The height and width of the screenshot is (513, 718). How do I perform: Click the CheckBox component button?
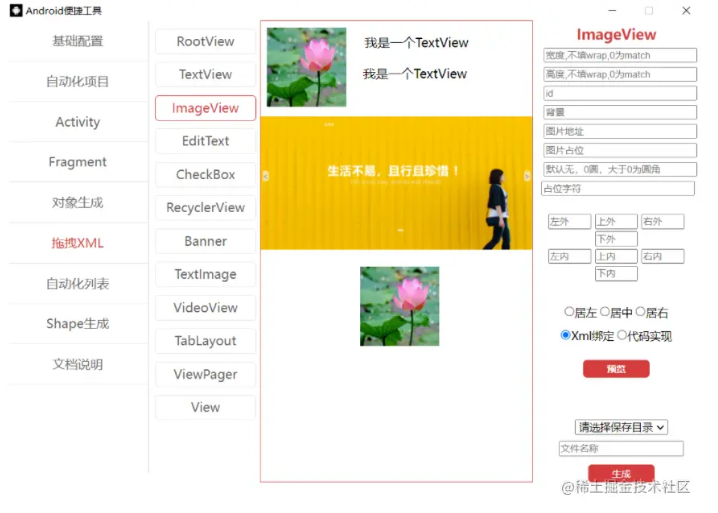[206, 175]
